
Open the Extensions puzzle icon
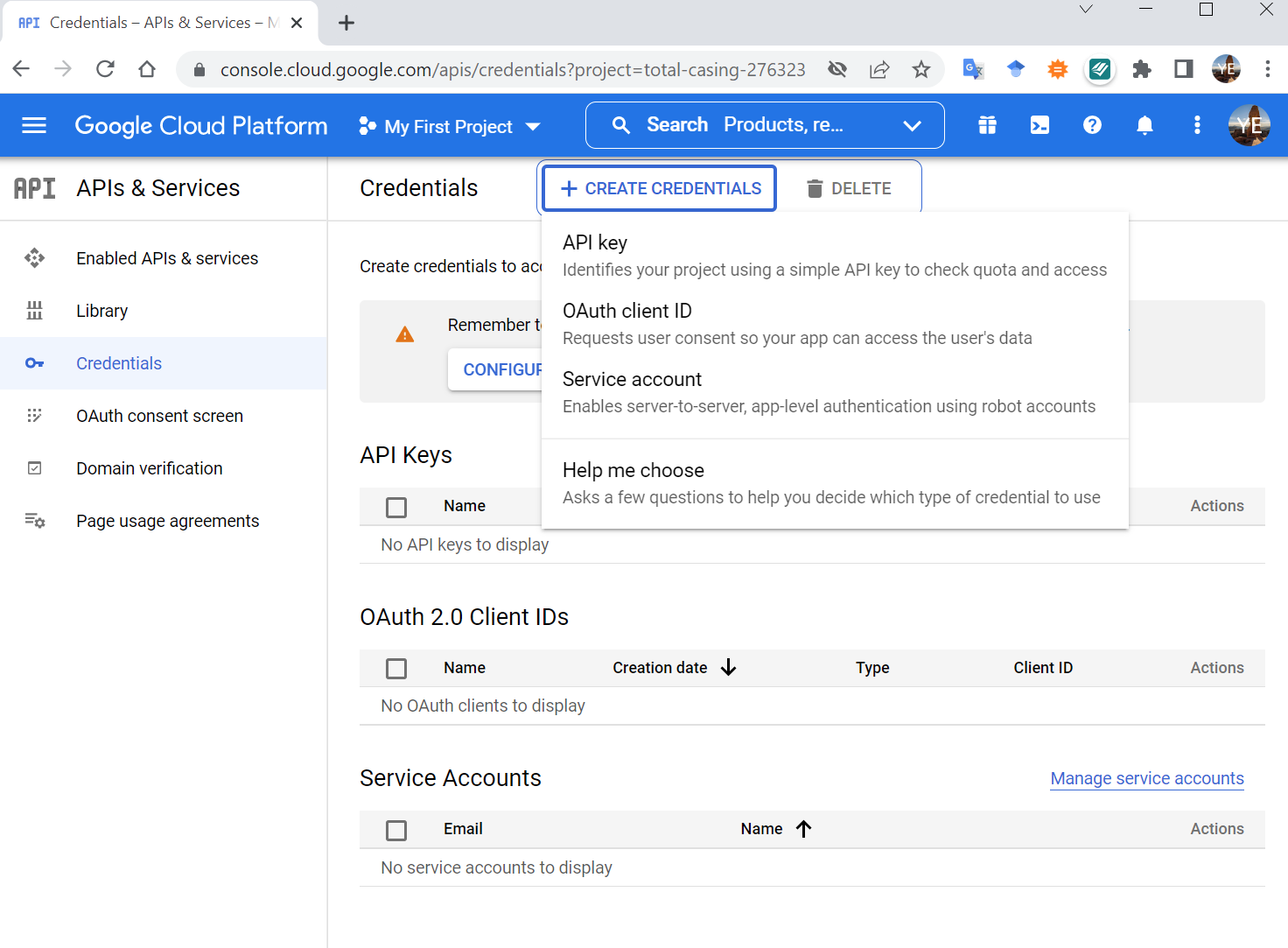click(x=1142, y=69)
